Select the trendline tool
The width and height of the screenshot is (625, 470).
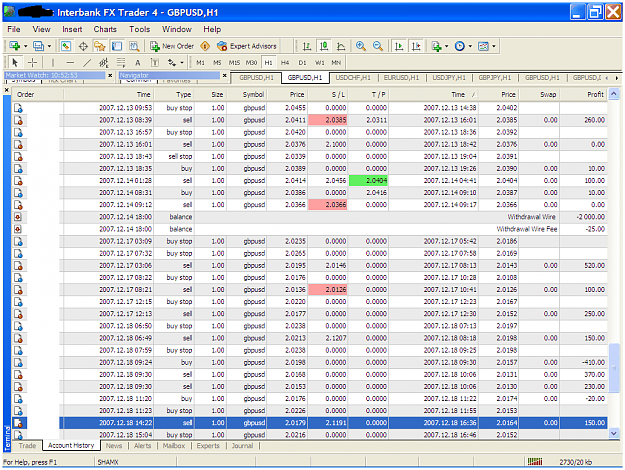pos(87,63)
